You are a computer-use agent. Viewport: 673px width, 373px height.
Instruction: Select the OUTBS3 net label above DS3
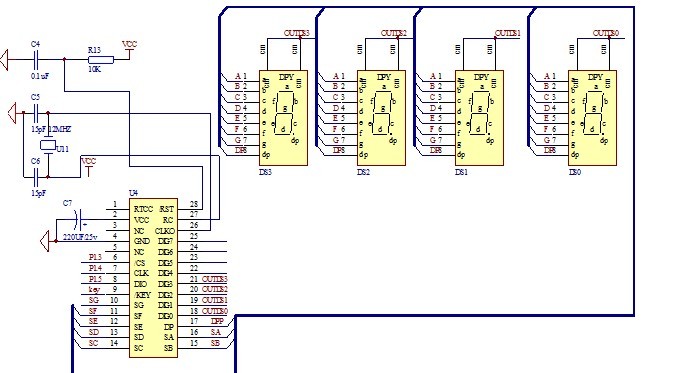pyautogui.click(x=297, y=33)
